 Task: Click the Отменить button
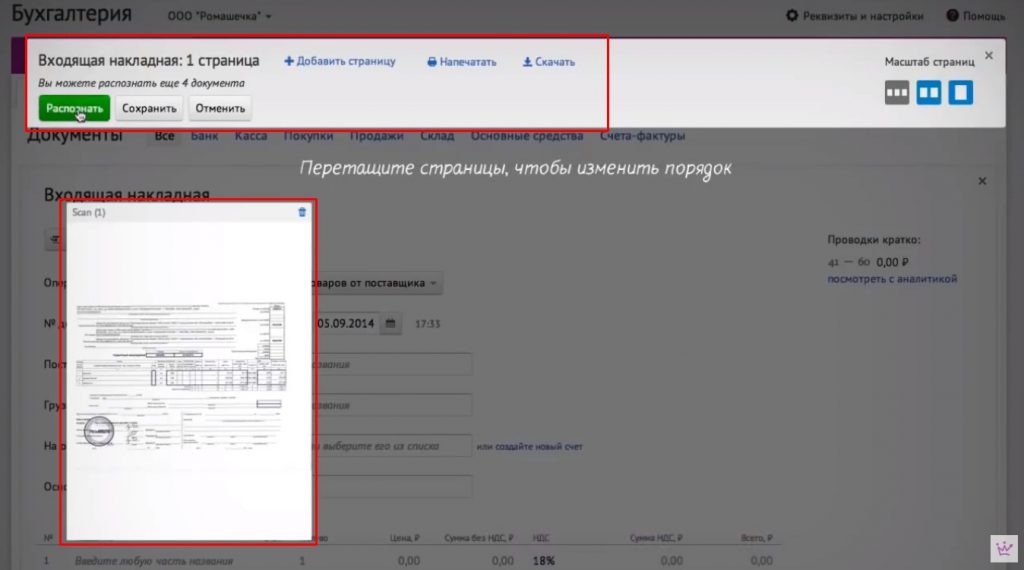[x=220, y=108]
